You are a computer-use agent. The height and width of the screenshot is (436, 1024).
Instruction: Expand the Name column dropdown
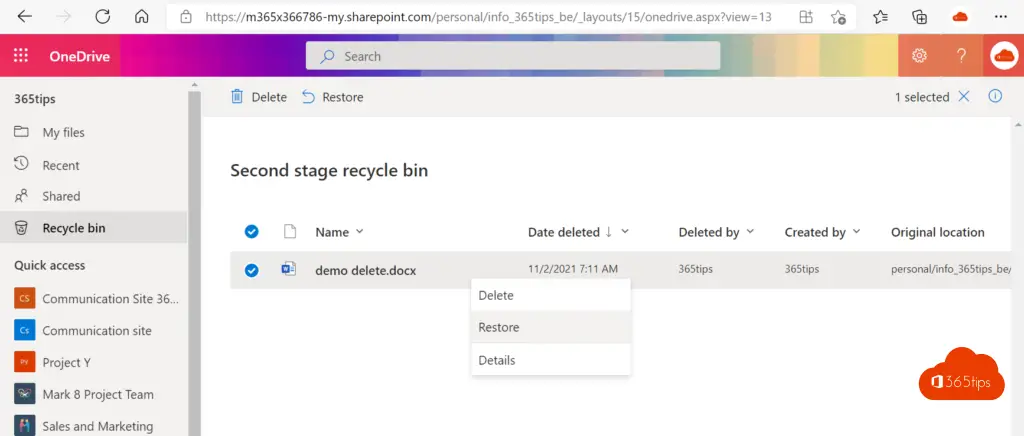point(359,232)
